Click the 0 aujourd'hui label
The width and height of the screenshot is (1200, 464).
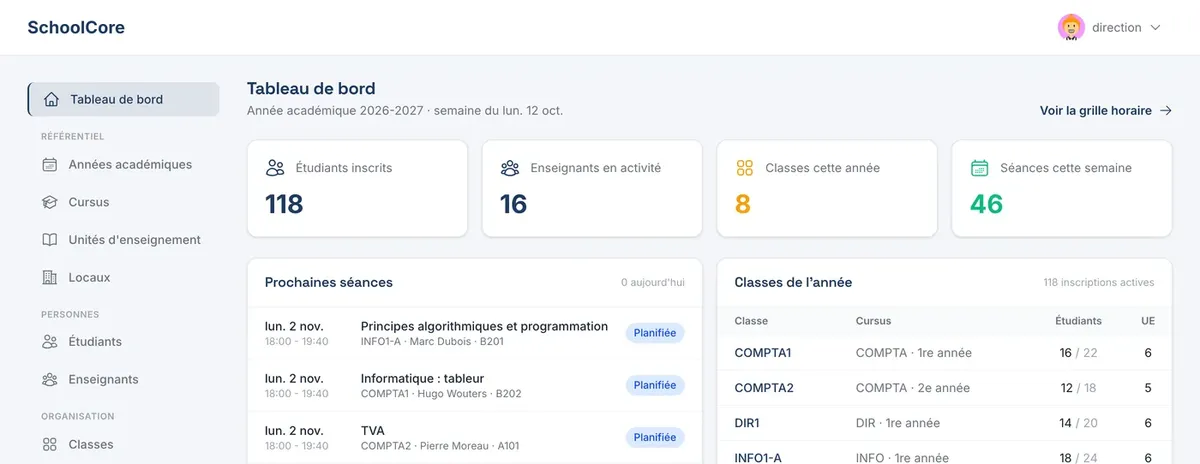pyautogui.click(x=653, y=283)
